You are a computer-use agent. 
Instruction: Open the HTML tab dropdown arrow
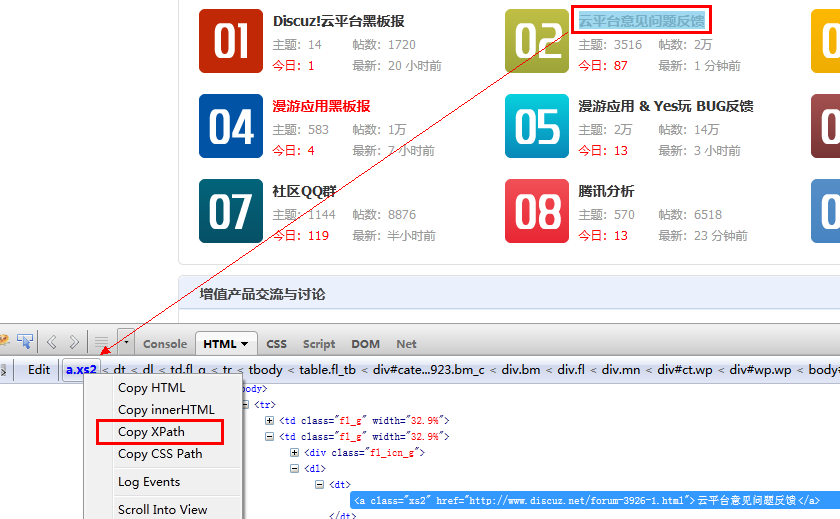(x=245, y=344)
